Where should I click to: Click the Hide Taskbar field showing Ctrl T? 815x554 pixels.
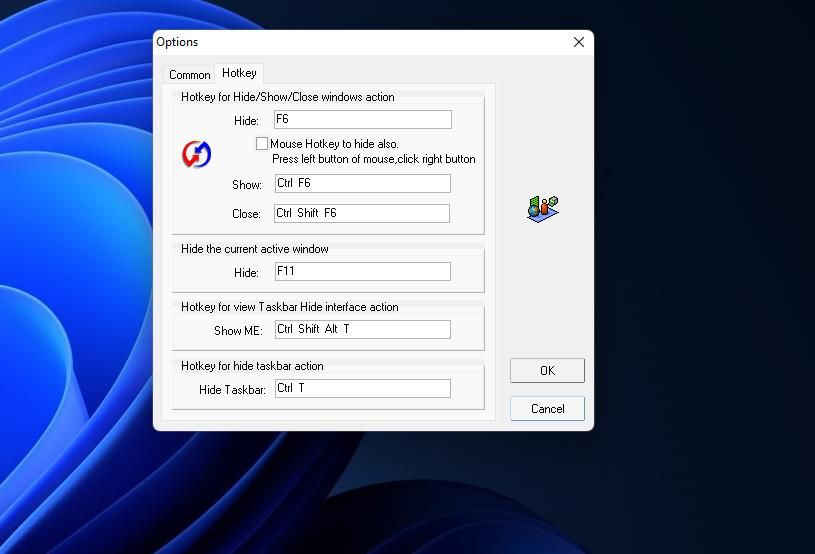tap(362, 389)
